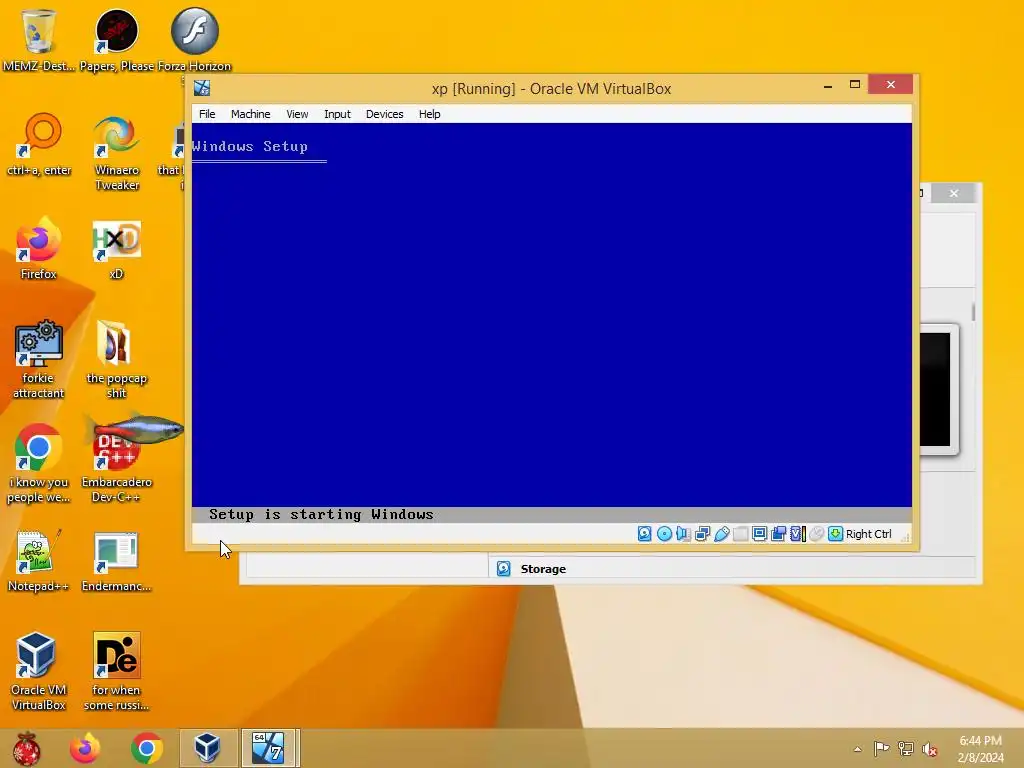
Task: Click the Storage disk icon in Manager window
Action: pyautogui.click(x=504, y=569)
